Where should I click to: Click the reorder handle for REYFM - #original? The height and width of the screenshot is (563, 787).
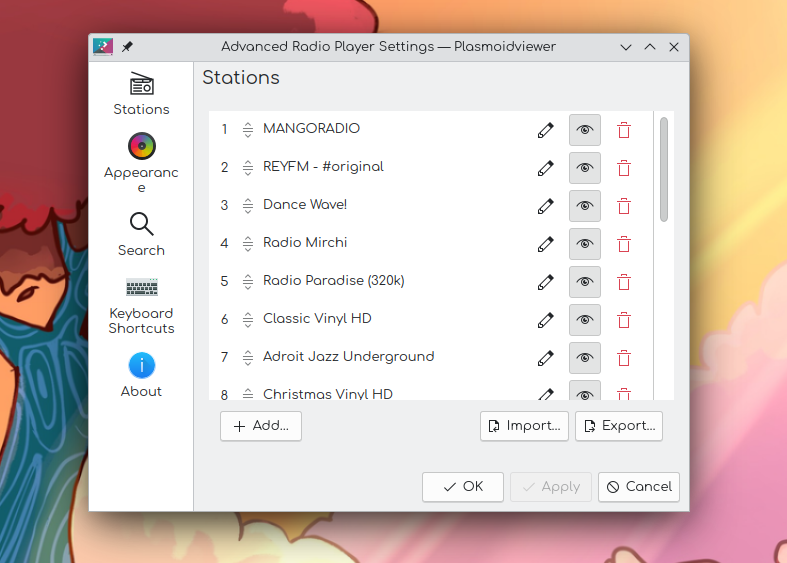[x=248, y=168]
